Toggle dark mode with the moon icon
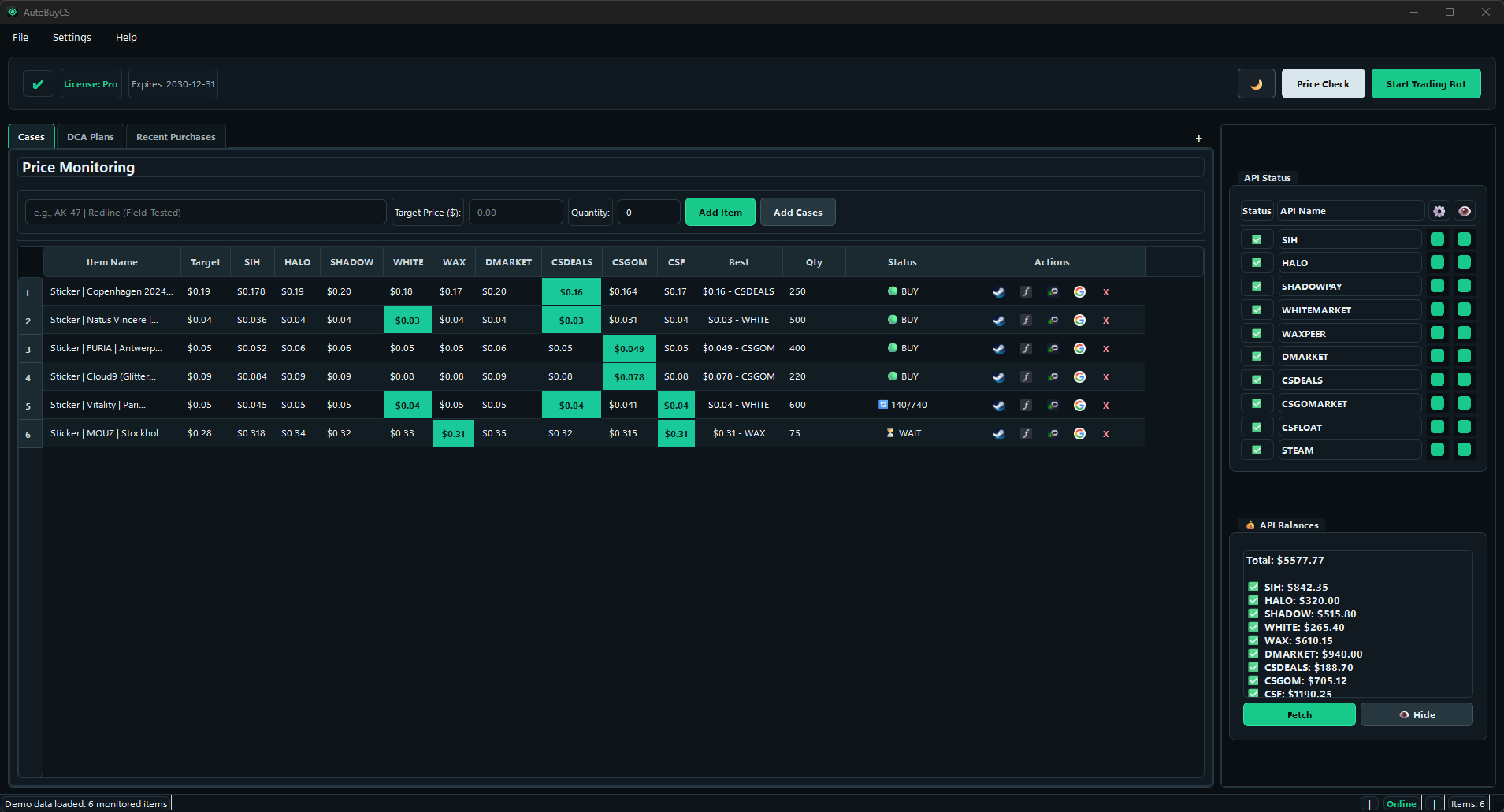The width and height of the screenshot is (1504, 812). [x=1257, y=83]
